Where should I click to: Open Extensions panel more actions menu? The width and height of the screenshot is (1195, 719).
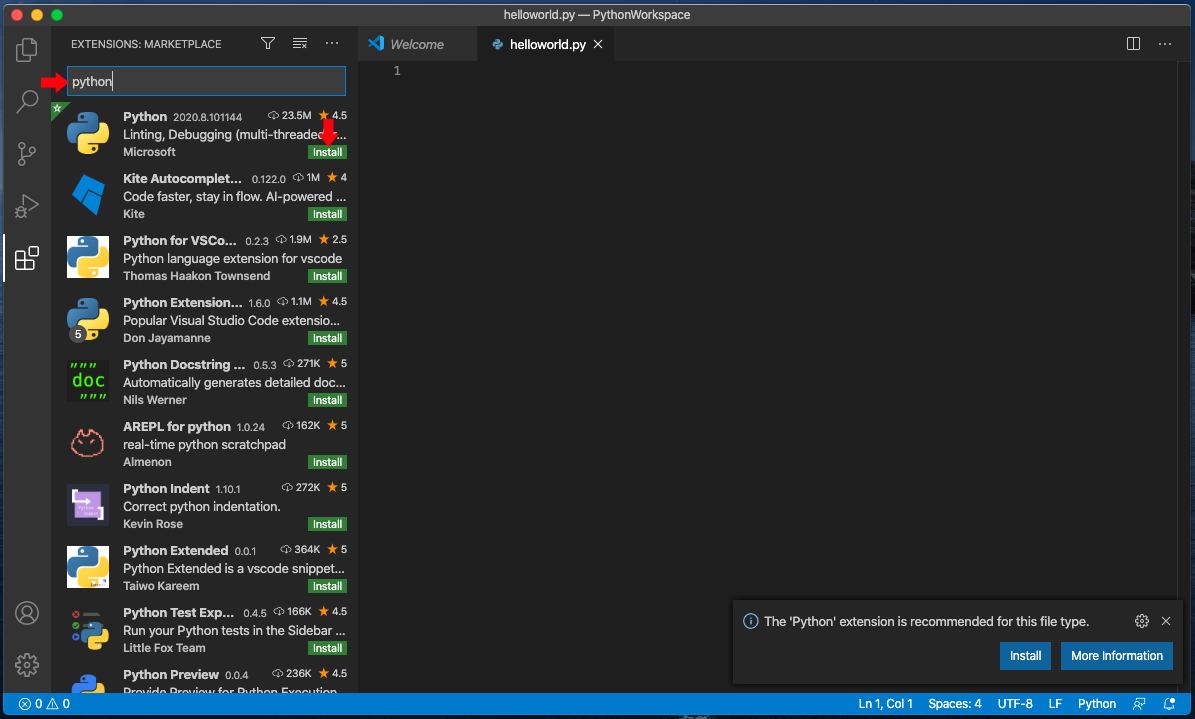[332, 43]
